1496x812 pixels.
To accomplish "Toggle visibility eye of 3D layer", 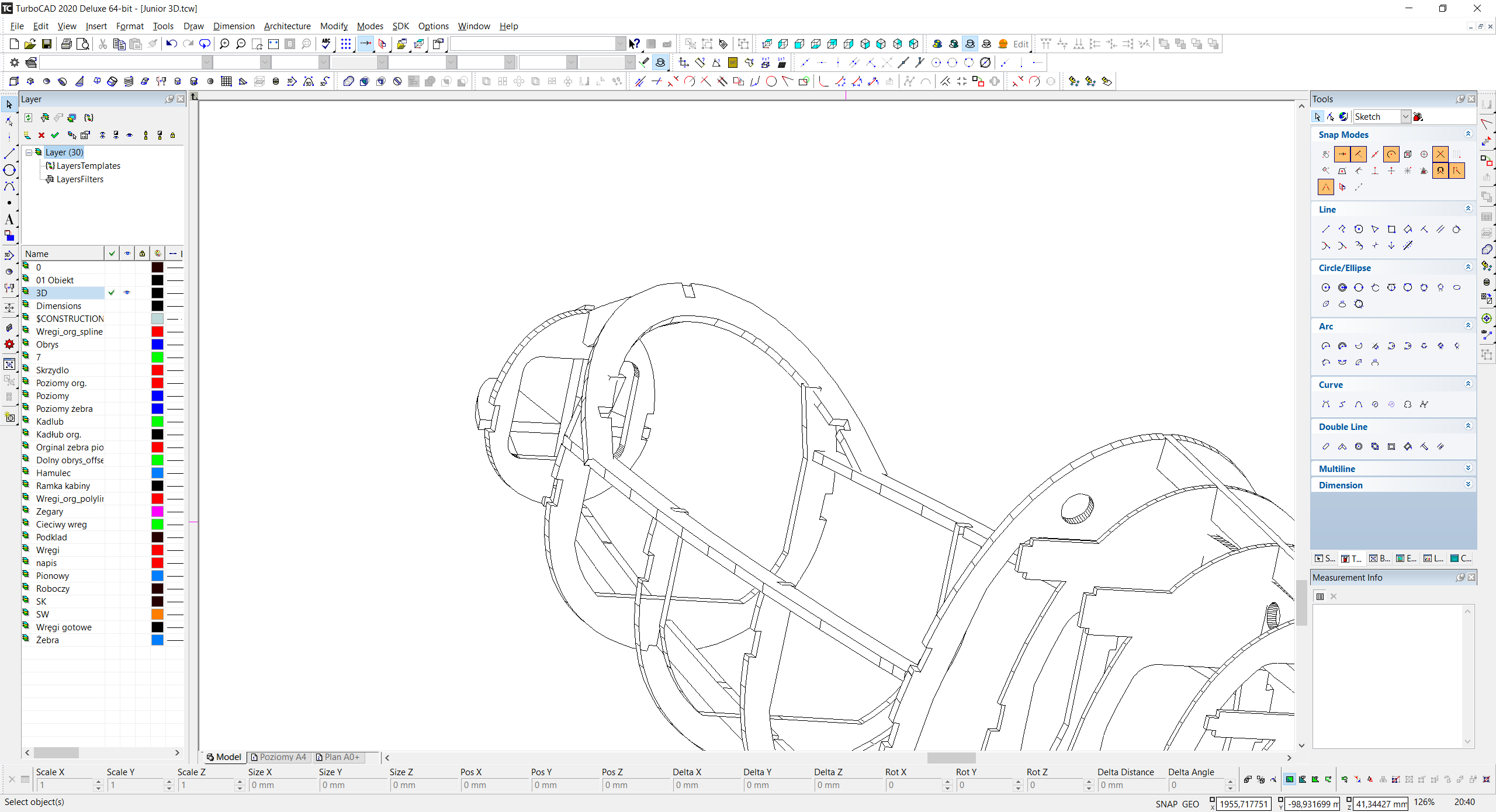I will pyautogui.click(x=127, y=293).
